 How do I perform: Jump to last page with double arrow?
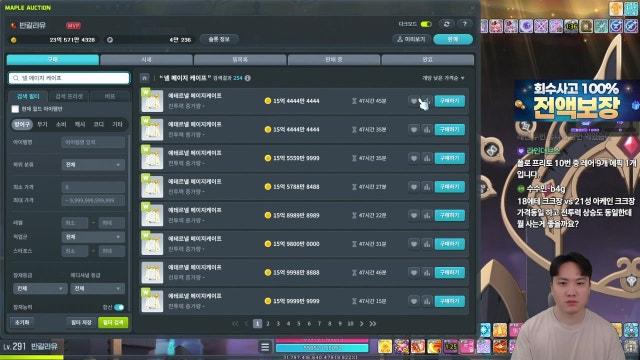pos(373,324)
